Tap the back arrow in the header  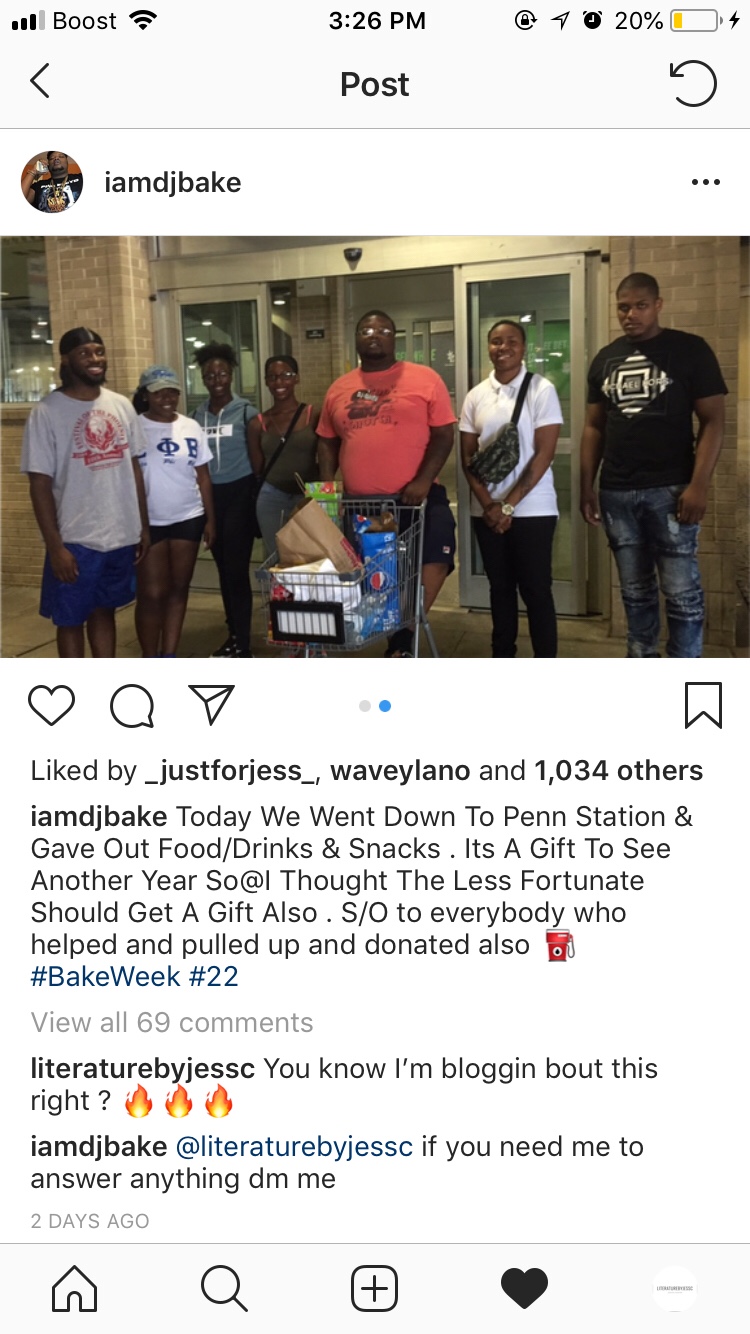point(40,82)
